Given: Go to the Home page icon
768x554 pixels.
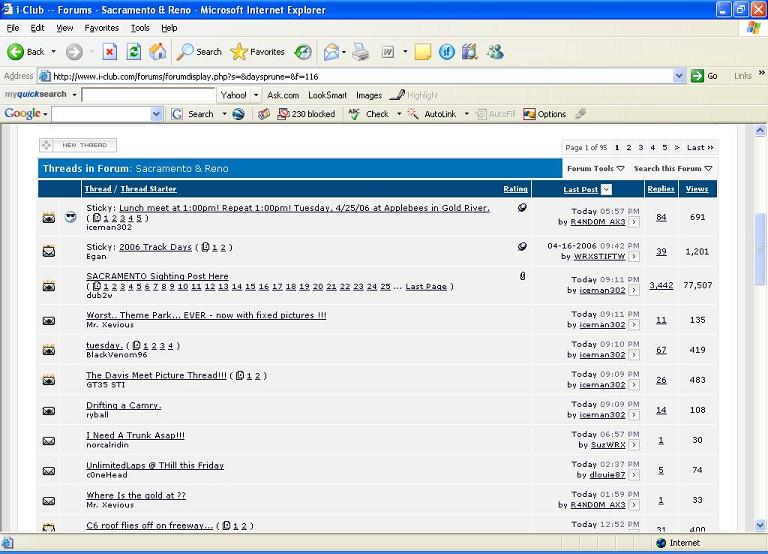Looking at the screenshot, I should click(158, 52).
